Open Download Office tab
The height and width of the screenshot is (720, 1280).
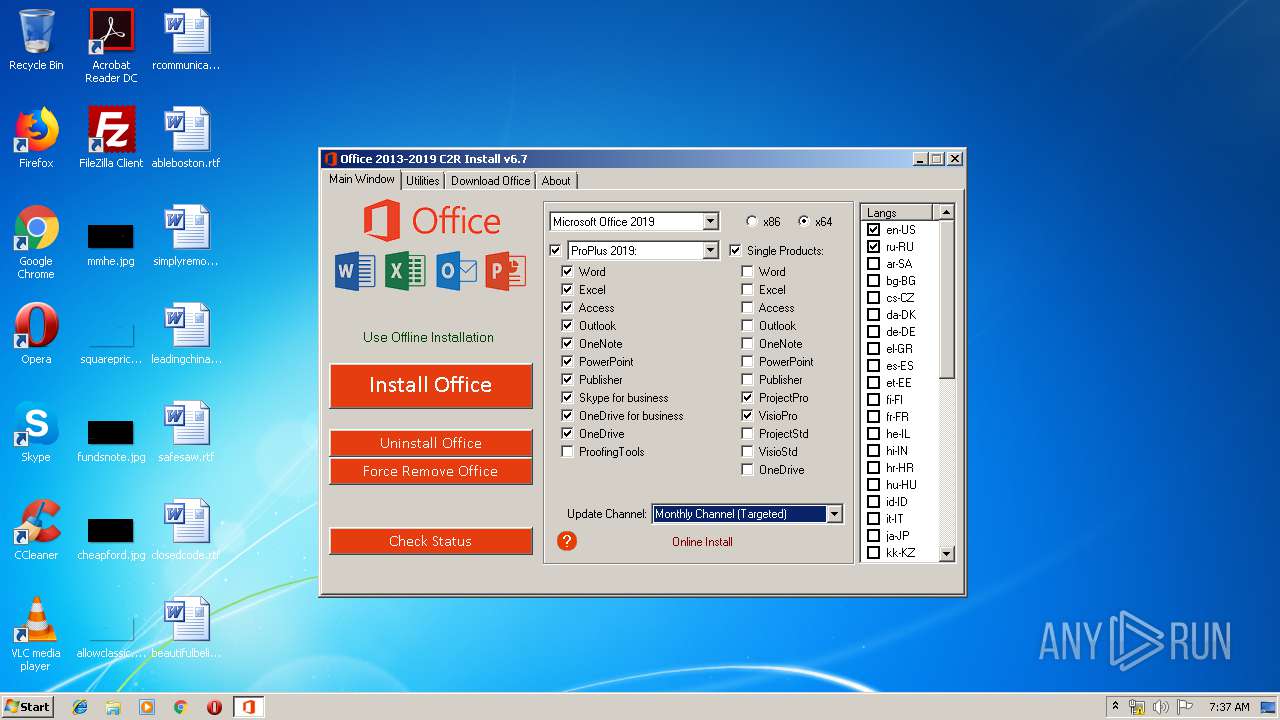click(490, 181)
